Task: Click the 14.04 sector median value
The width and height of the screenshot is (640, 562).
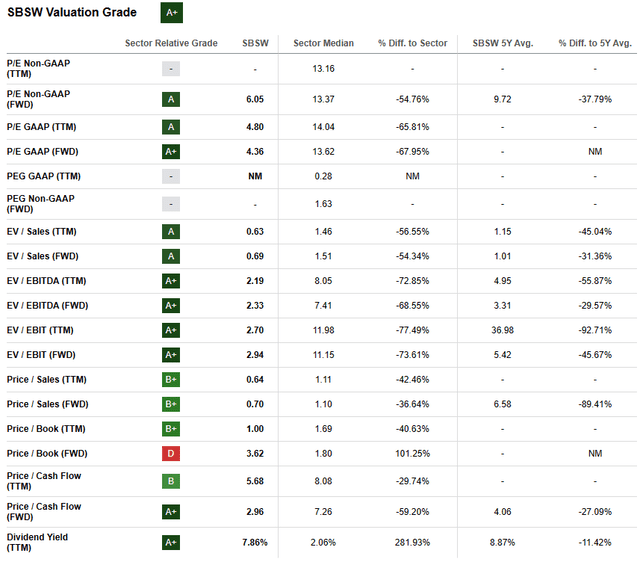Action: (324, 127)
